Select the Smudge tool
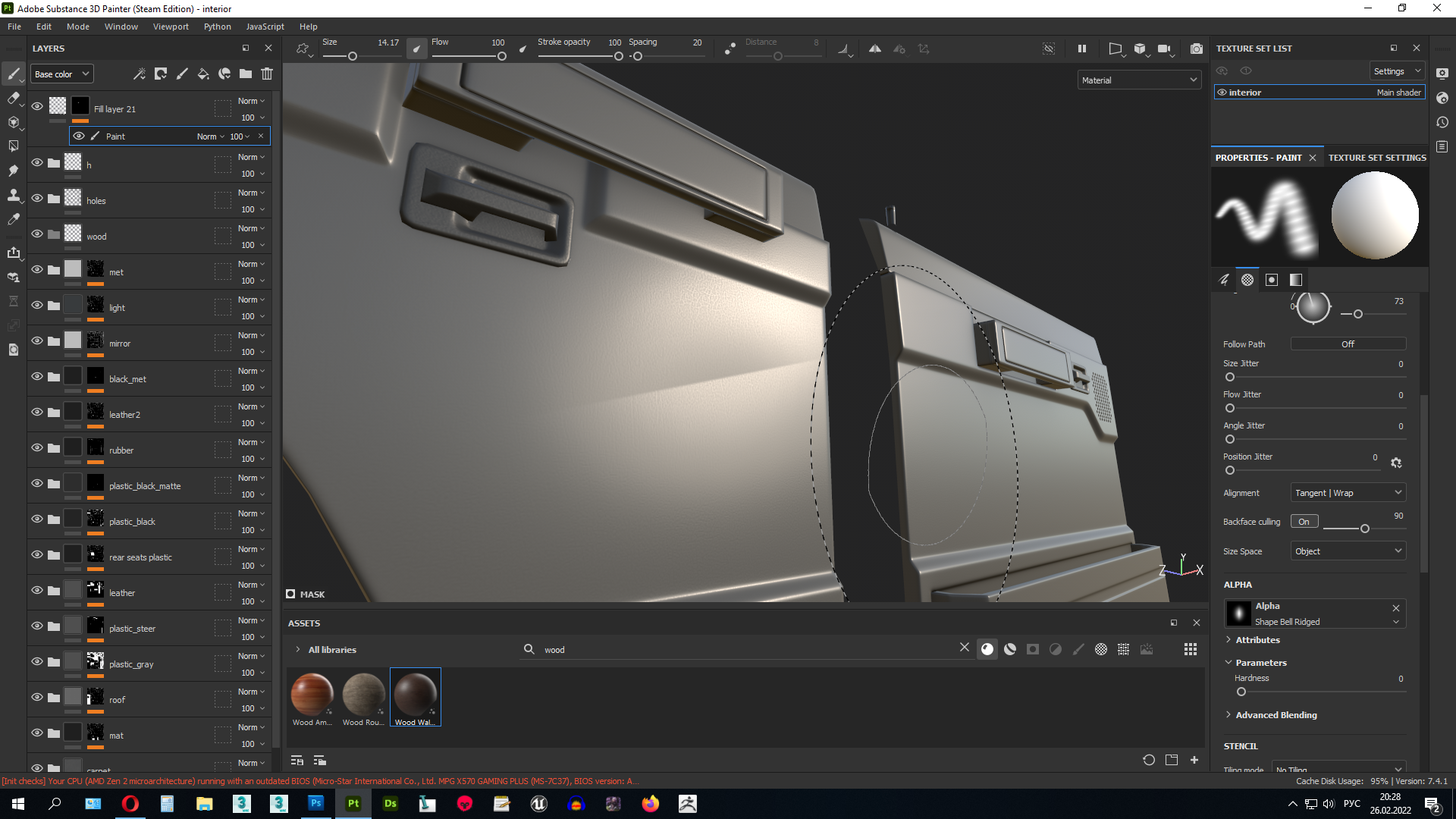Image resolution: width=1456 pixels, height=819 pixels. 13,171
